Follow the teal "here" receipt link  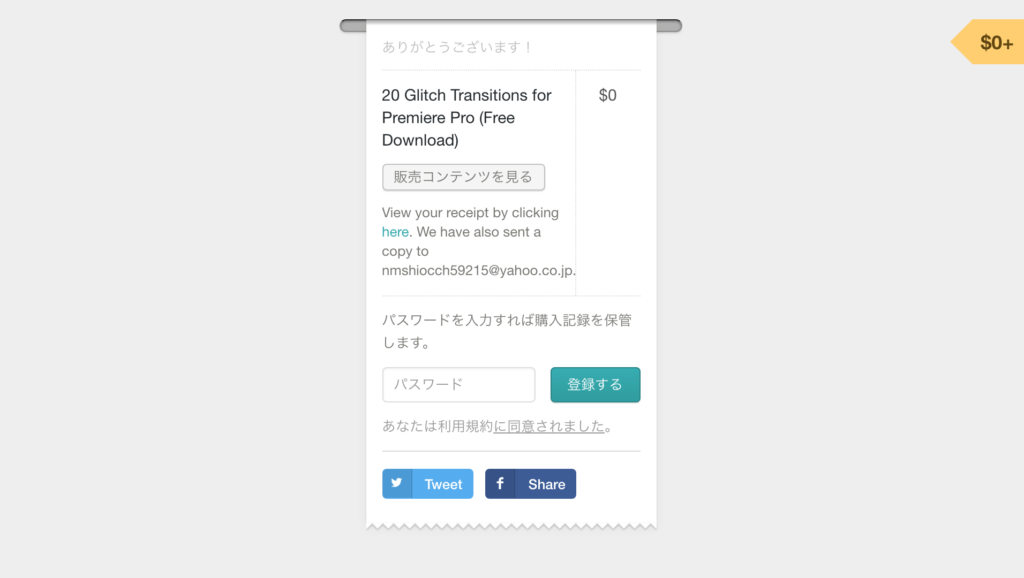(395, 232)
